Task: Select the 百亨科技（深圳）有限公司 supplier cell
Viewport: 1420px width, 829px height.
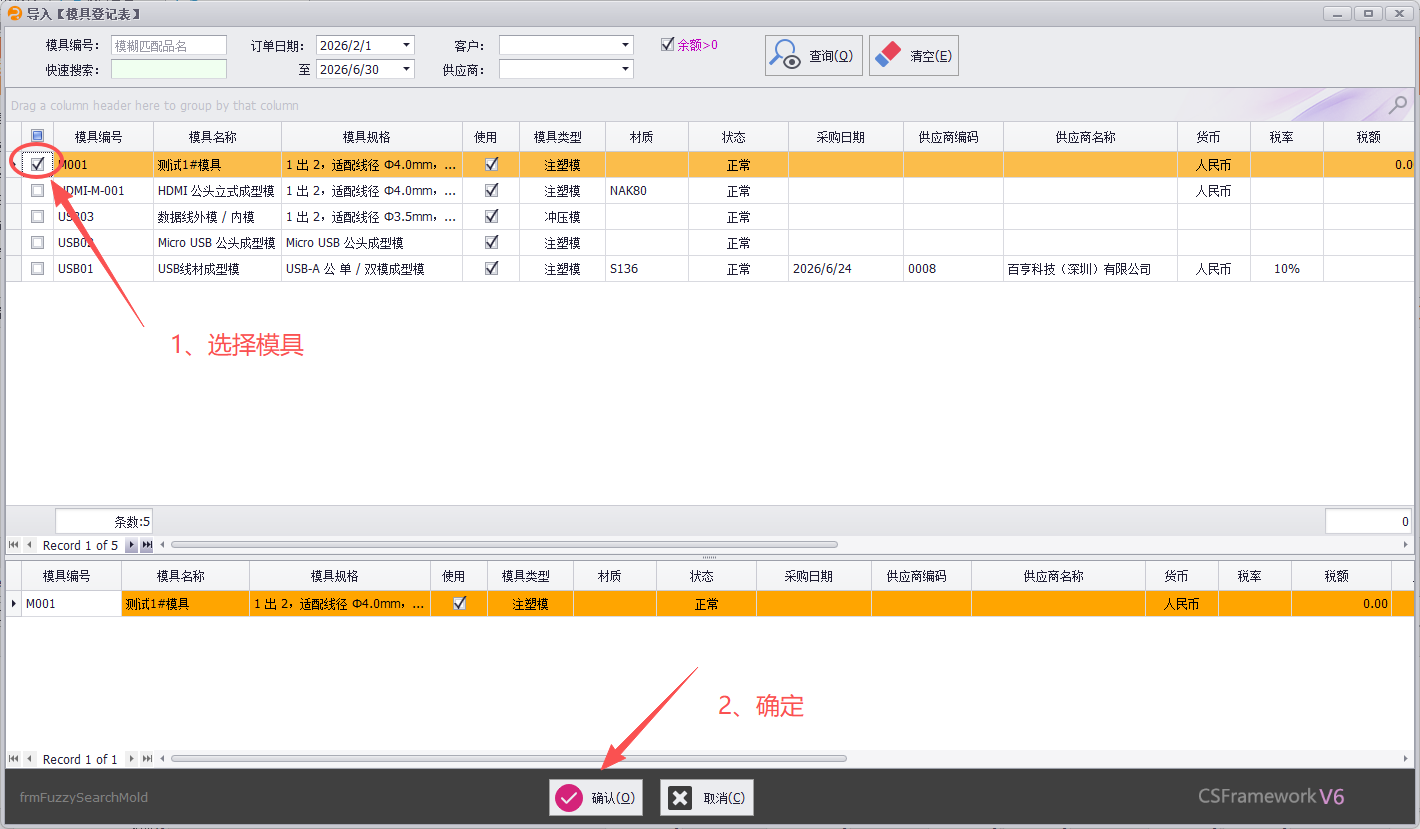Action: pos(1090,268)
